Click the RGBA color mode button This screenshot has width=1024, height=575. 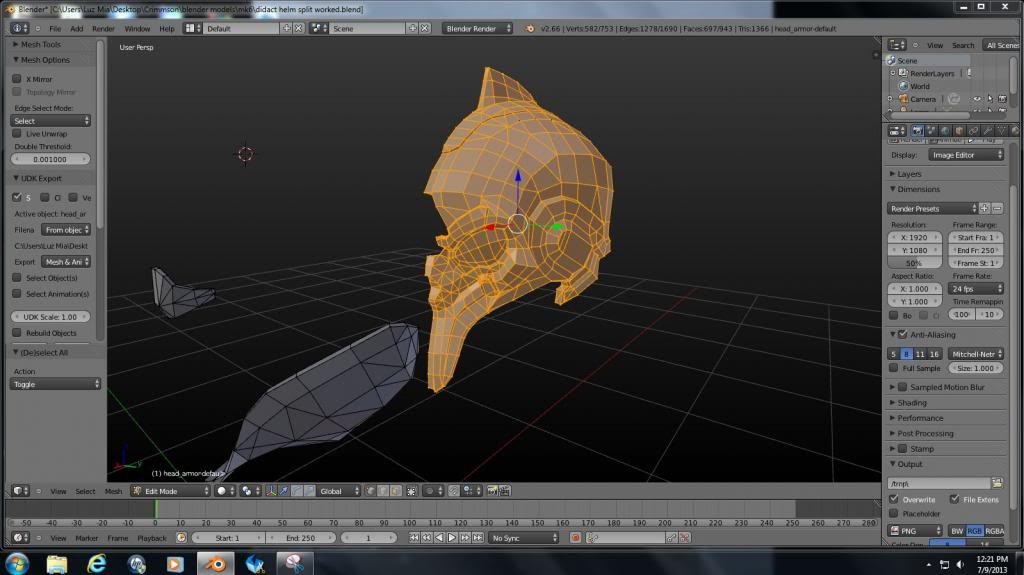click(x=994, y=531)
